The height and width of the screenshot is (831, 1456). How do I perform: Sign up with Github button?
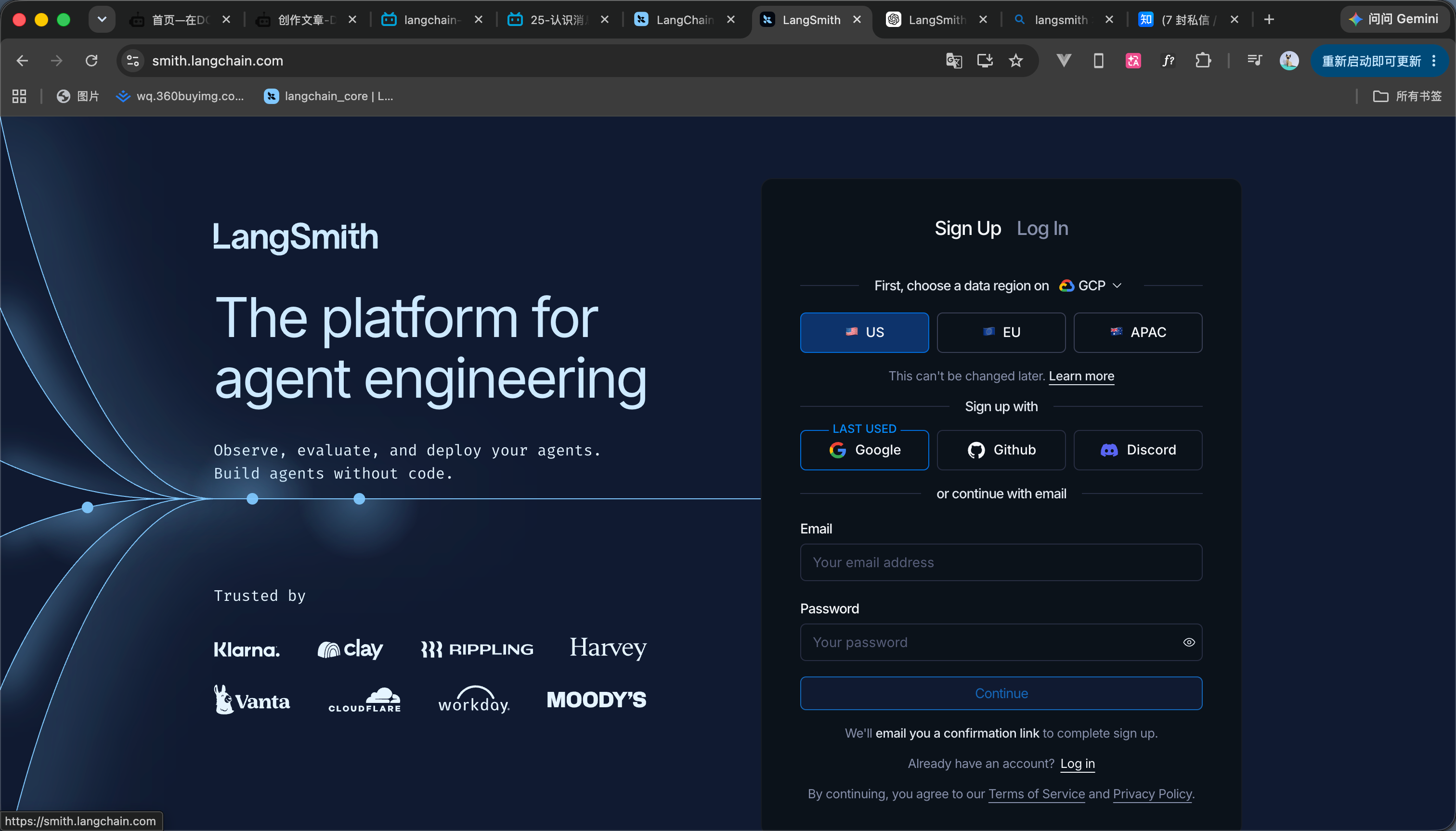(1001, 450)
